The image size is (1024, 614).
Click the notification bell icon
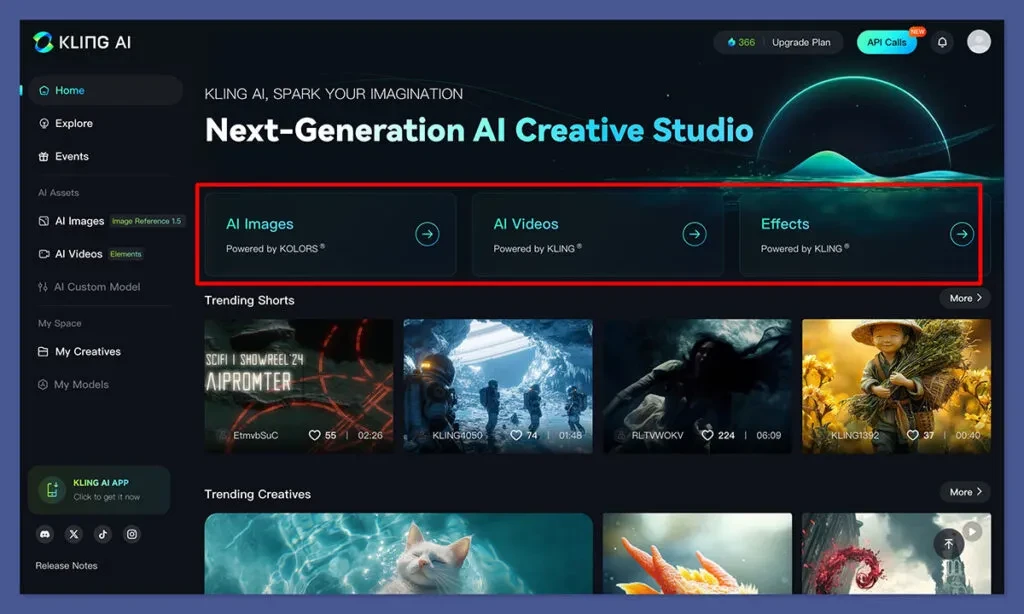pyautogui.click(x=941, y=41)
